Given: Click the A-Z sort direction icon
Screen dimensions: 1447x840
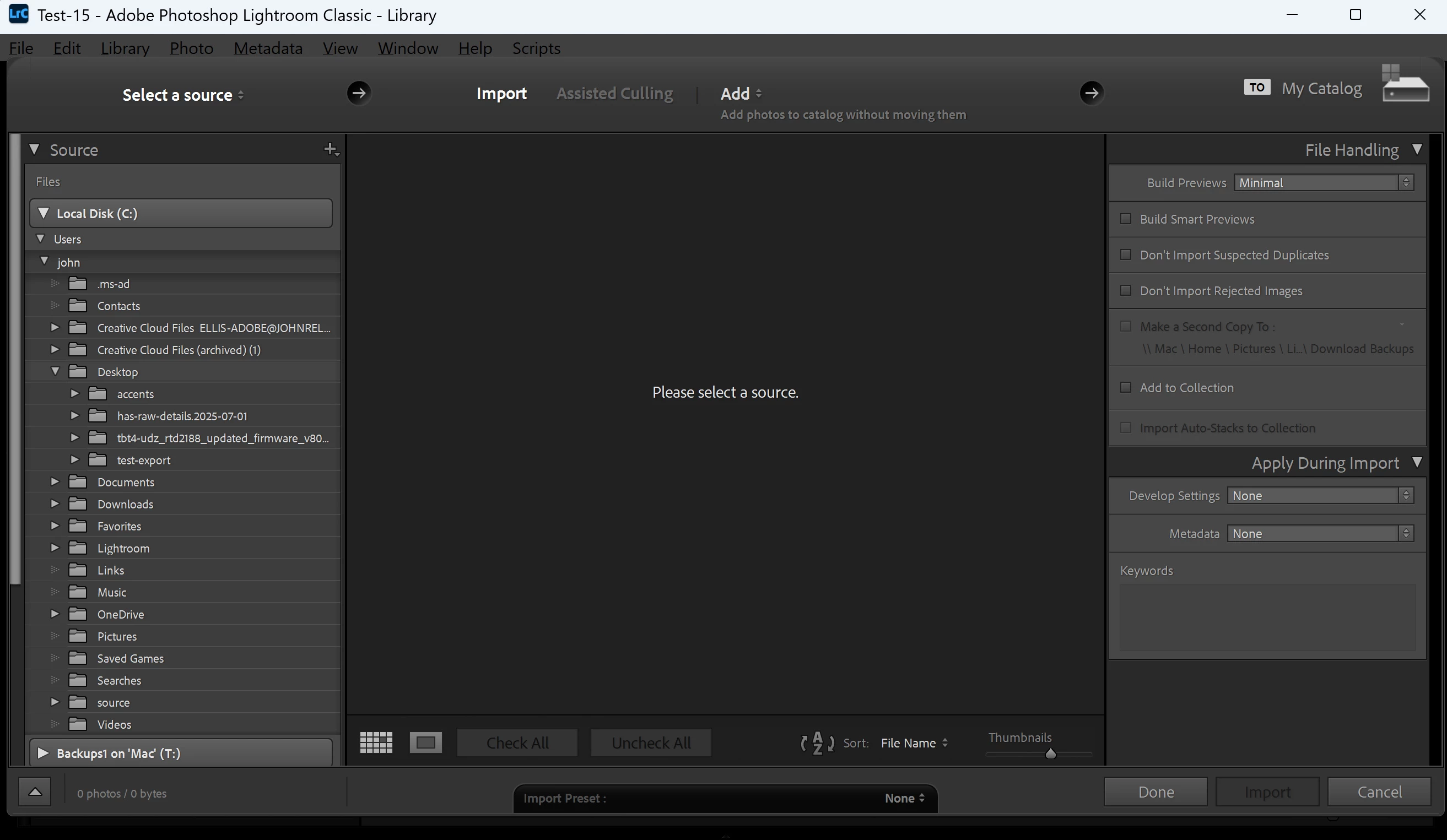Looking at the screenshot, I should point(817,743).
